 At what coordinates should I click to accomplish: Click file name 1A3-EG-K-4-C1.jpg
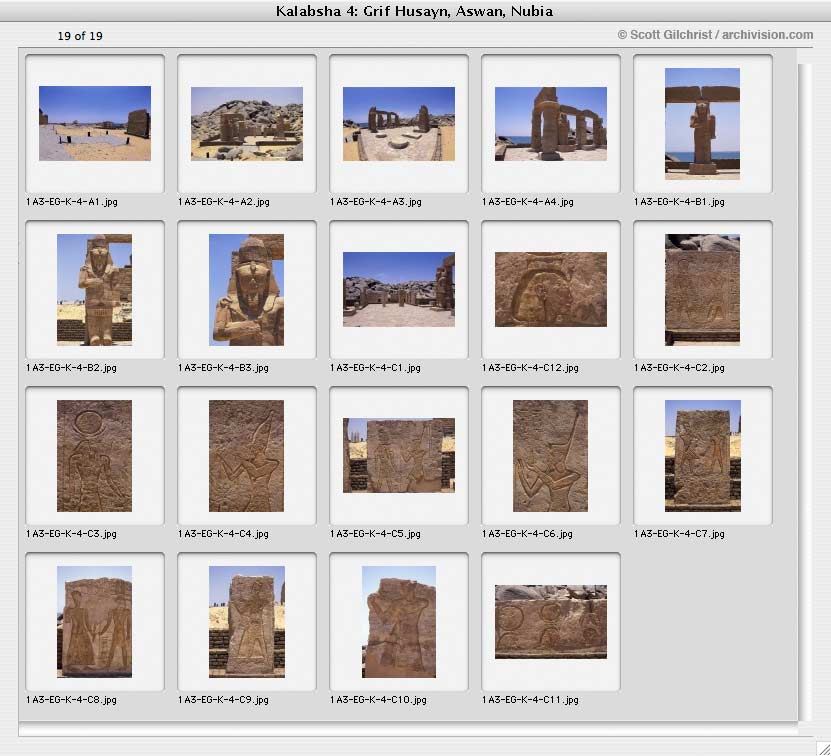coord(375,367)
